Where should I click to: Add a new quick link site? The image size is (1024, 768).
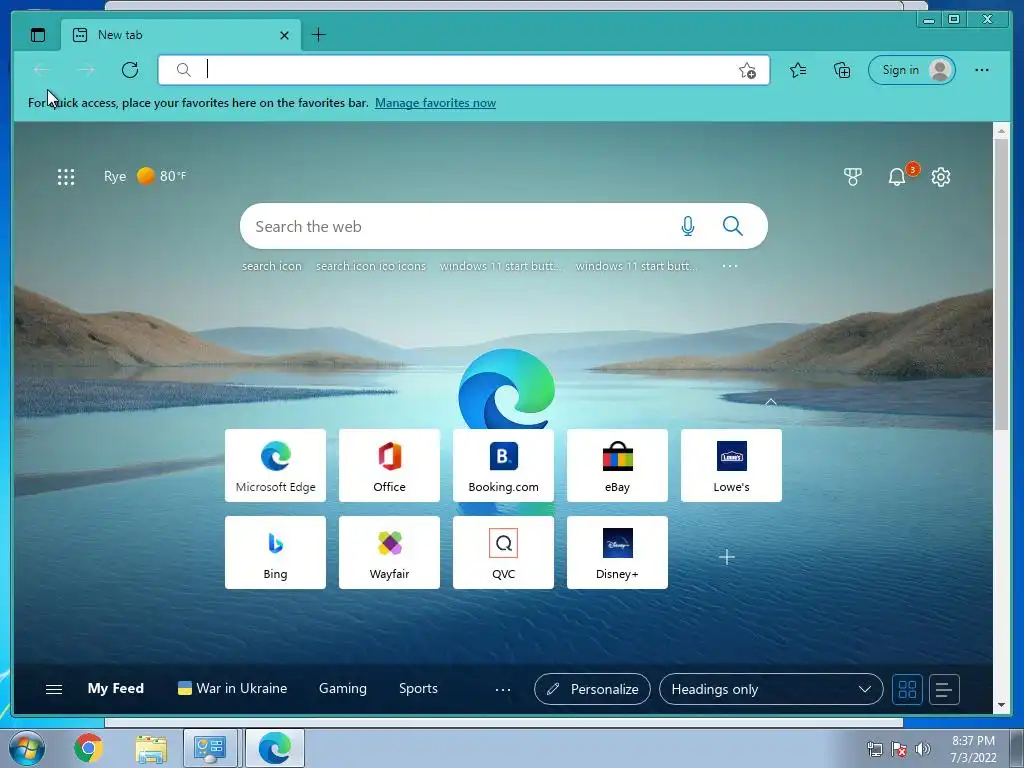coord(727,557)
